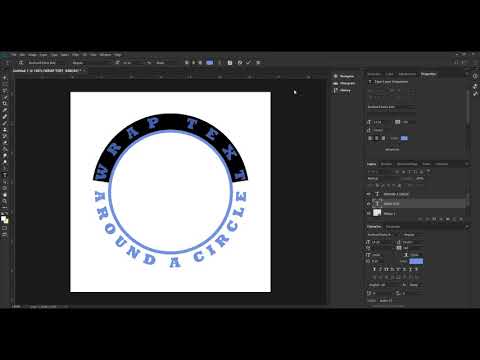Switch to the Paragraph tab
Screen dimensions: 480x360
point(393,227)
